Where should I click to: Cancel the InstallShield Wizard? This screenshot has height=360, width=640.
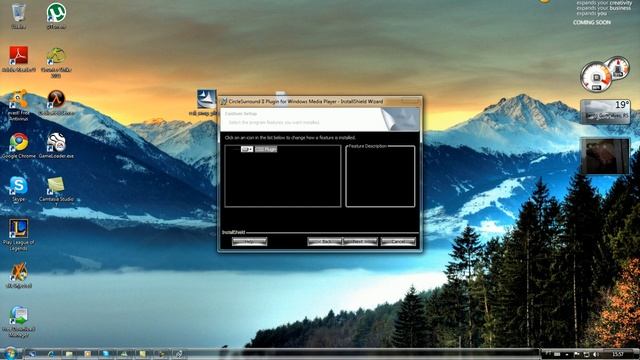pos(398,242)
